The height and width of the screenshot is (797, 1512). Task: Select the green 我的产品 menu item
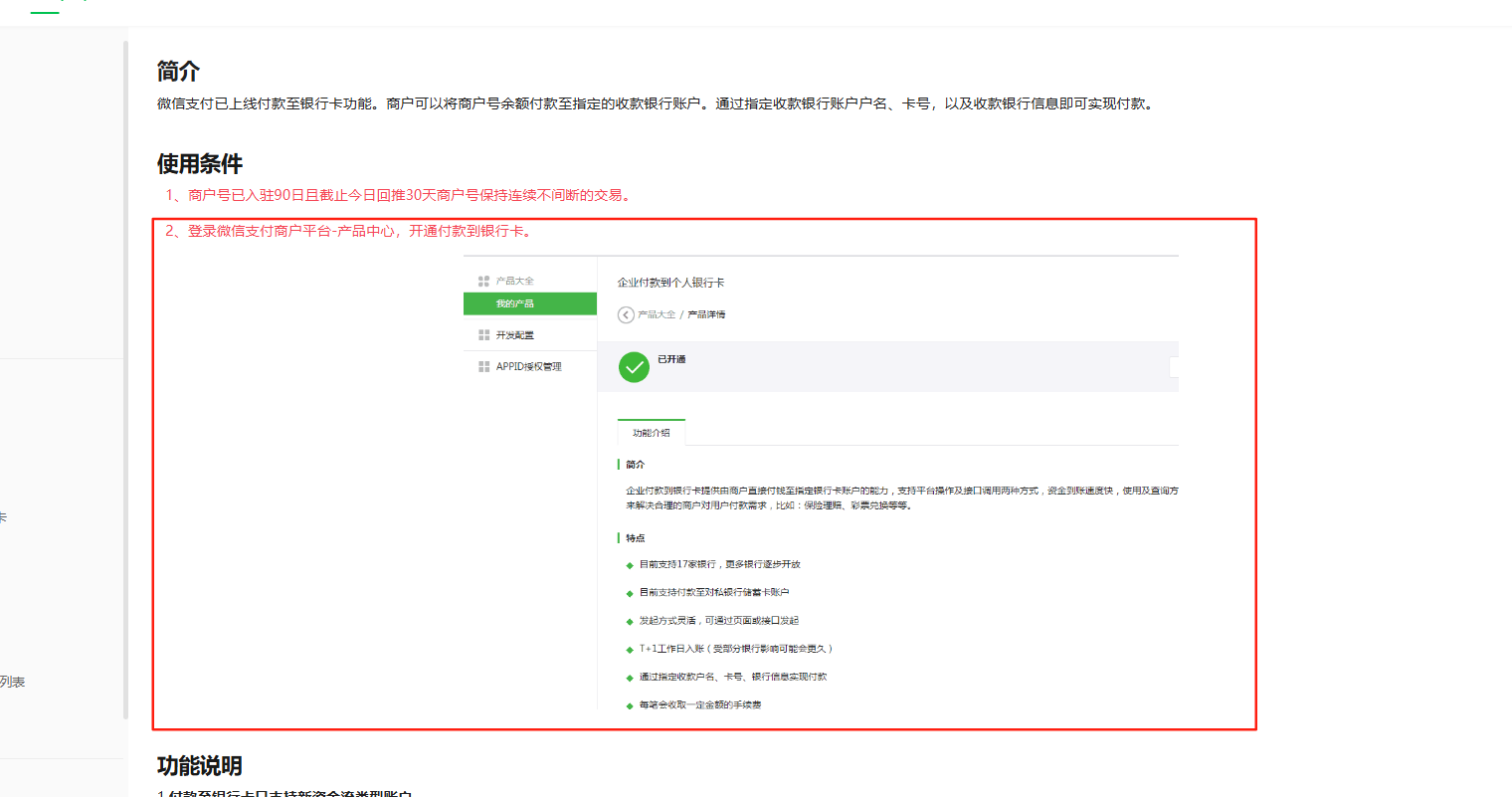(x=530, y=303)
